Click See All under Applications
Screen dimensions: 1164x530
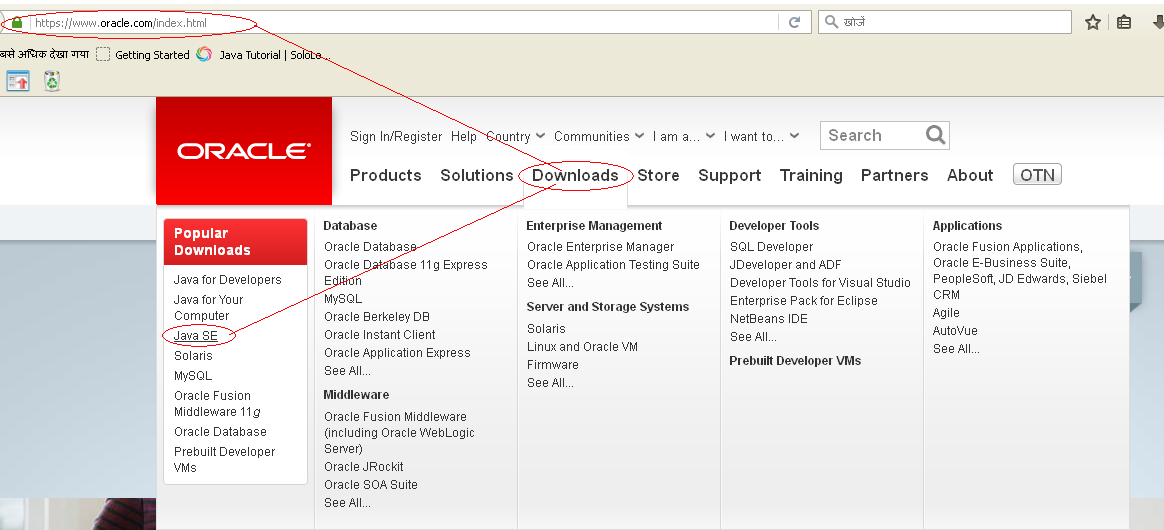pyautogui.click(x=955, y=348)
